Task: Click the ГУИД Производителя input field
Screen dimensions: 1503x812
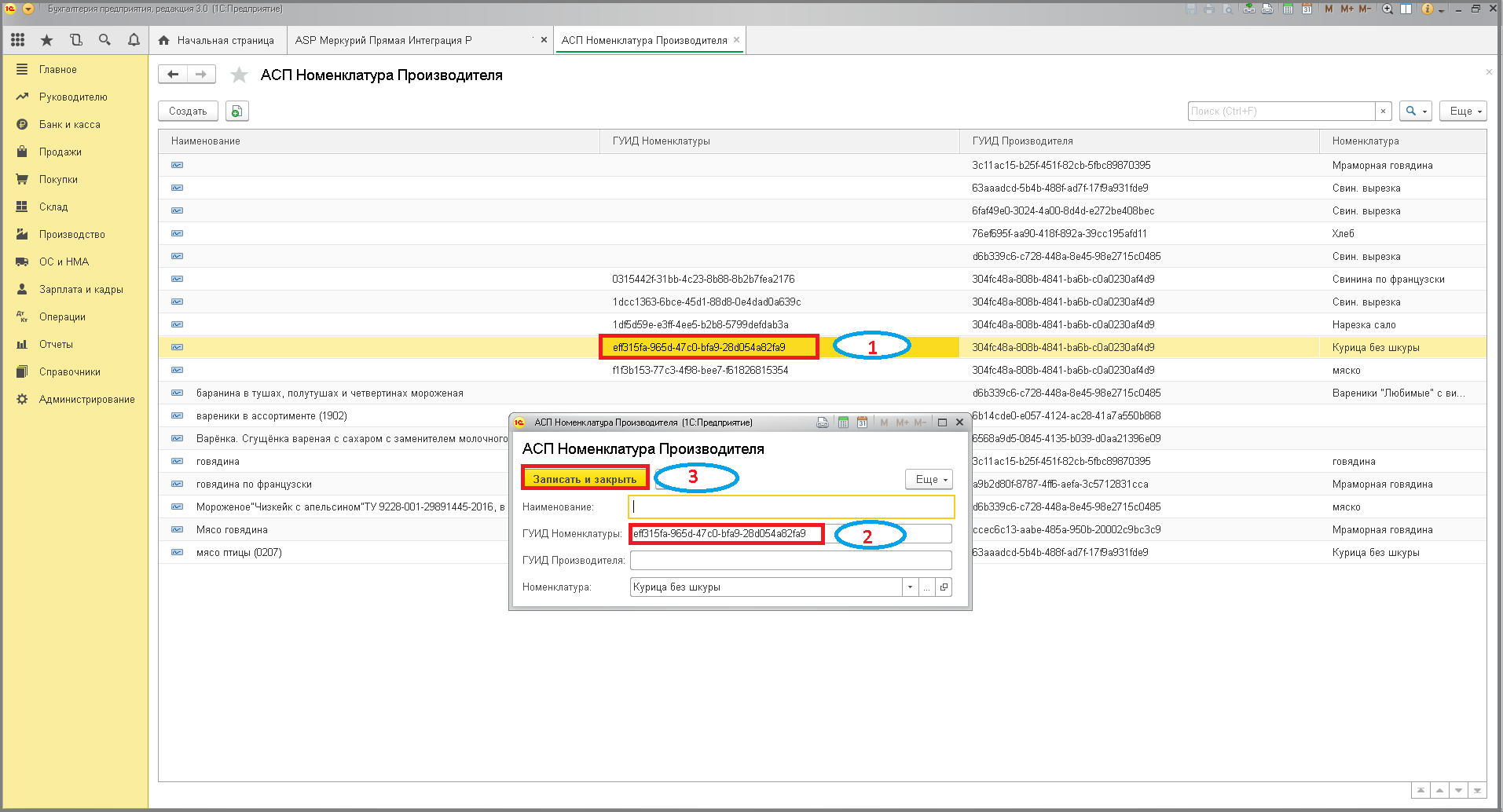Action: pyautogui.click(x=790, y=560)
